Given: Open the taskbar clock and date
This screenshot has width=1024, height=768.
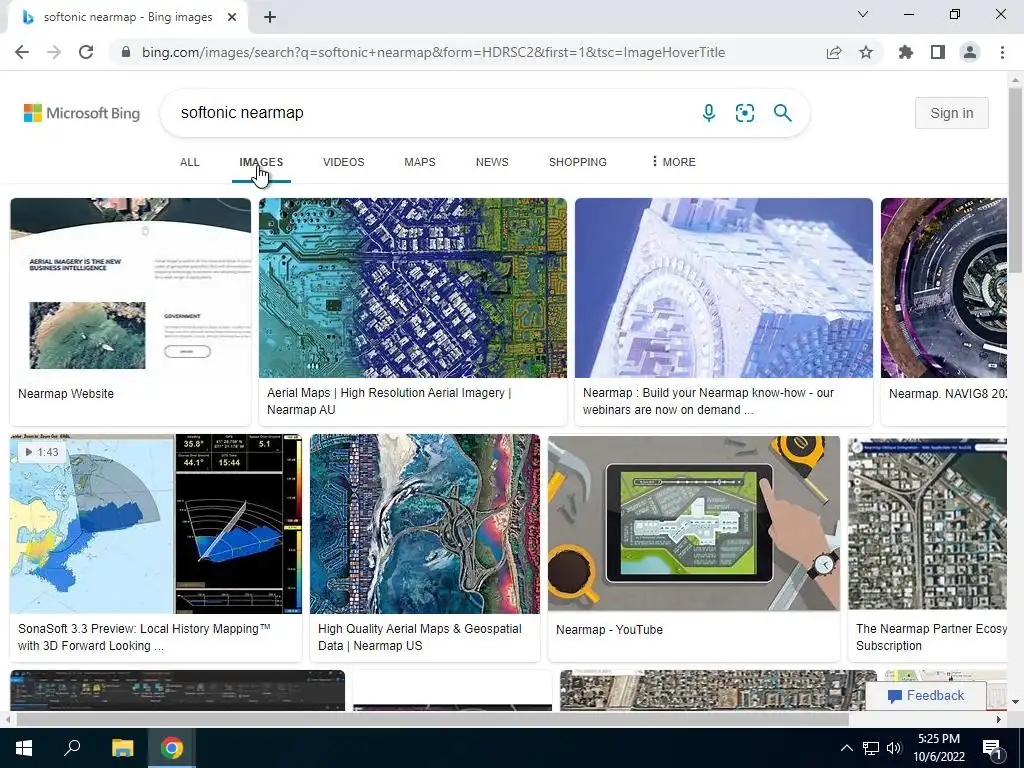Looking at the screenshot, I should [939, 748].
